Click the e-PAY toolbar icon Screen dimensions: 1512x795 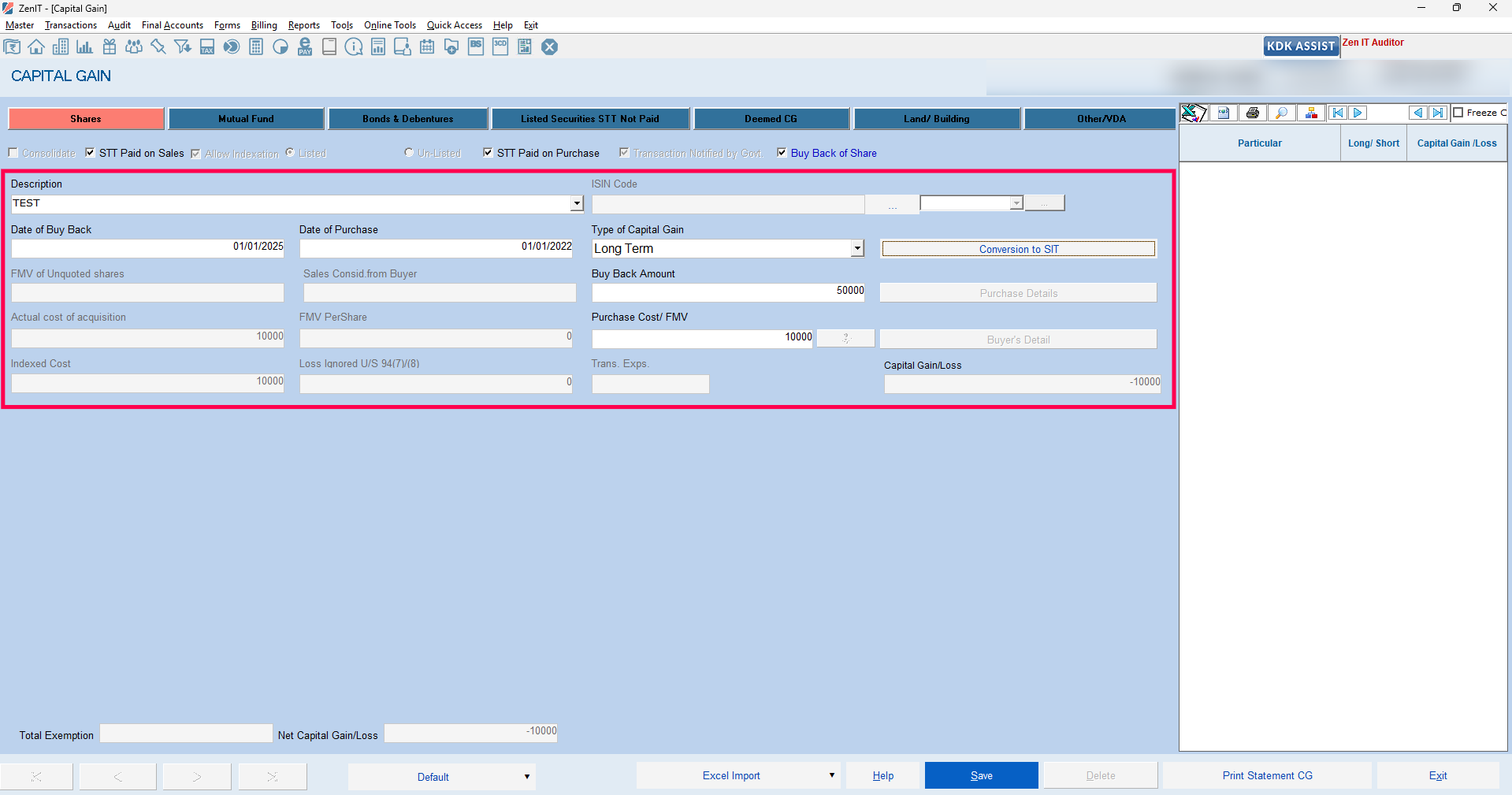[x=305, y=47]
